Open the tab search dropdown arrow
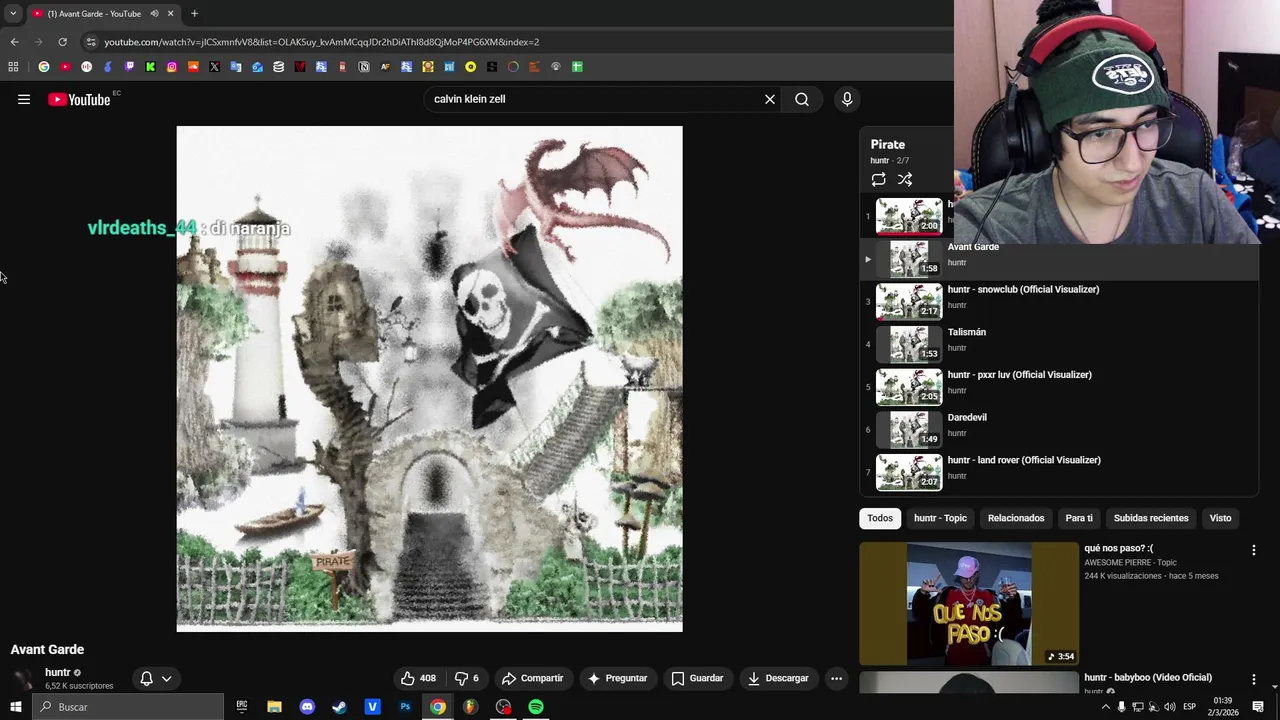 (13, 14)
